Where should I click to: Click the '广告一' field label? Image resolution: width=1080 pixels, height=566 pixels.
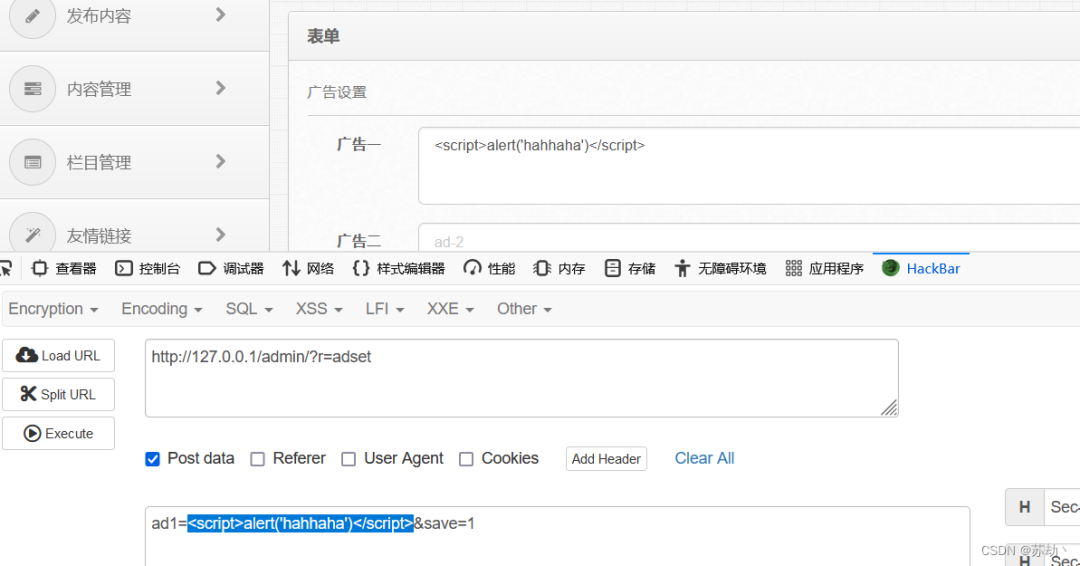pyautogui.click(x=358, y=145)
